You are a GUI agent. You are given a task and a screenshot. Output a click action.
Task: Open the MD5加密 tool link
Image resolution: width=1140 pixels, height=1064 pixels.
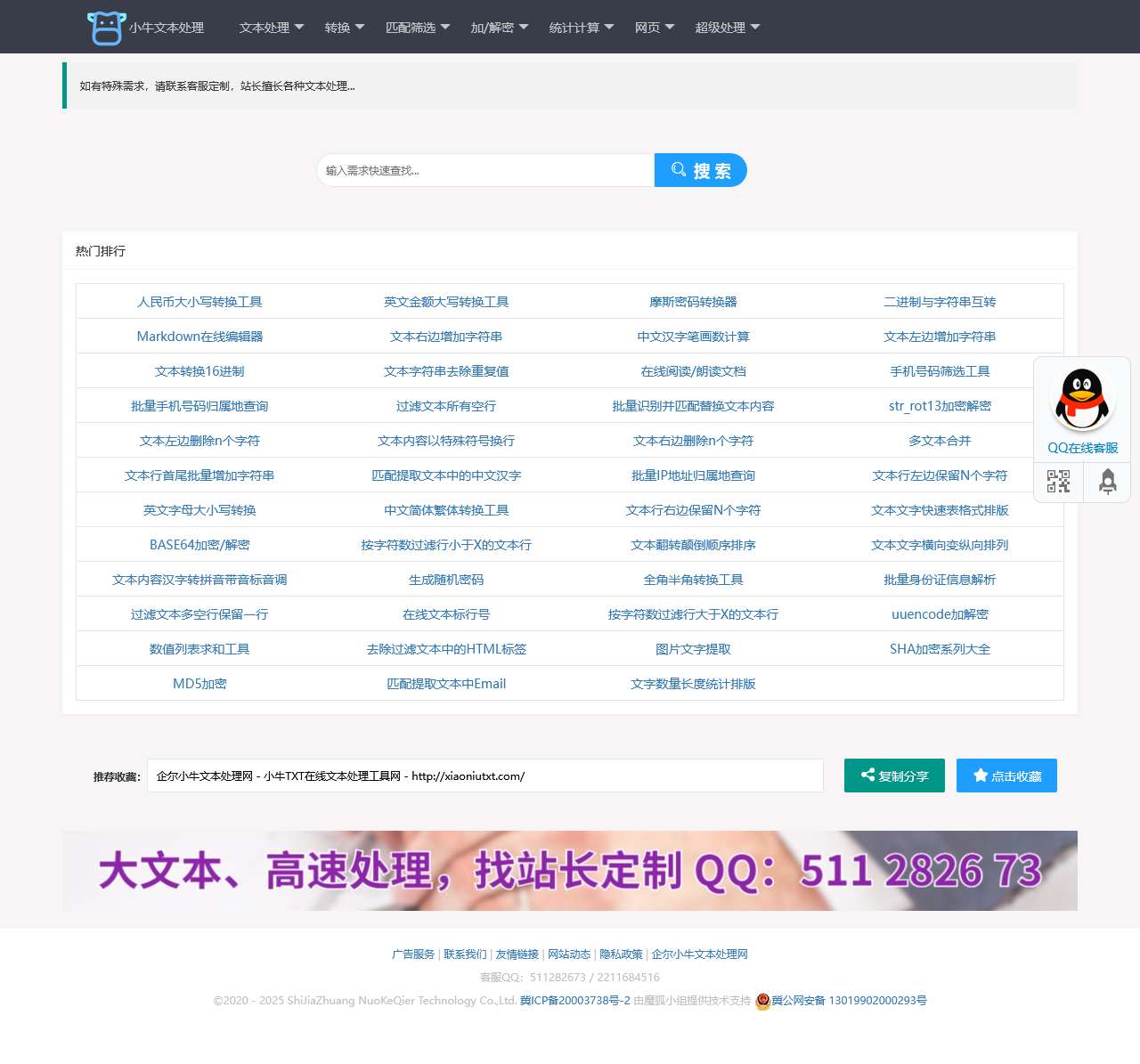199,683
